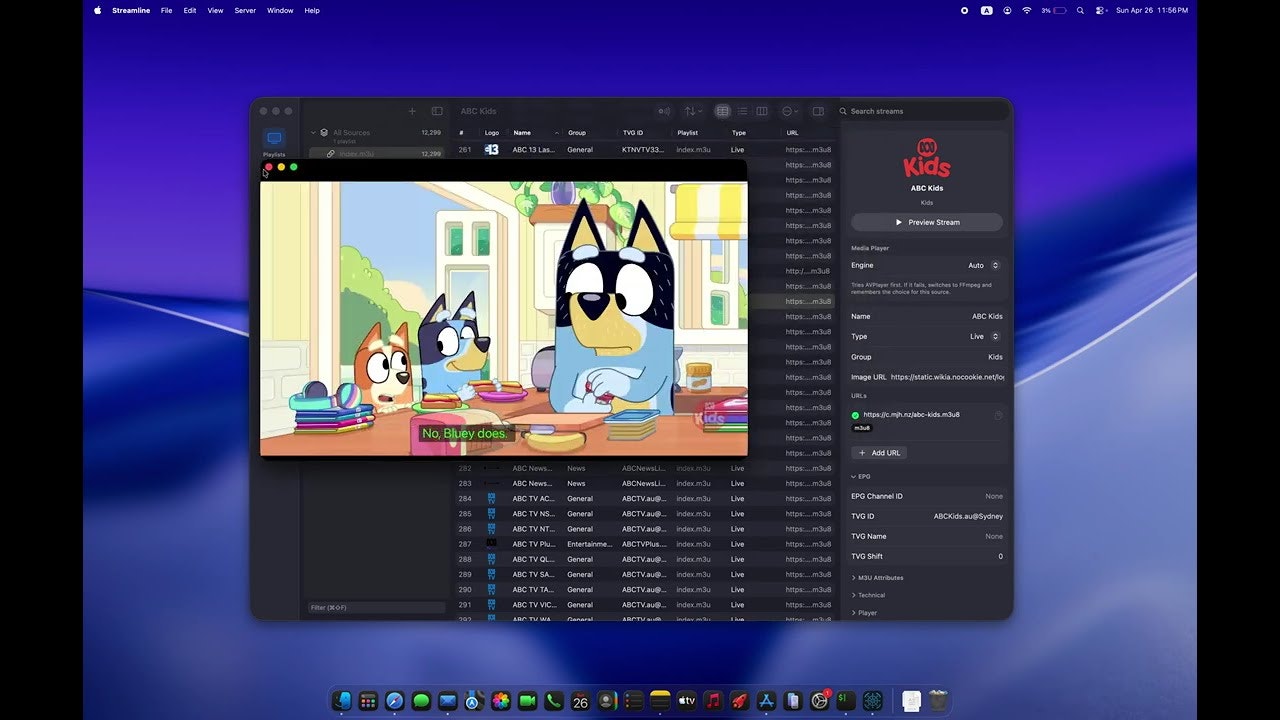Expand the Technical section
This screenshot has height=720, width=1280.
[x=869, y=595]
